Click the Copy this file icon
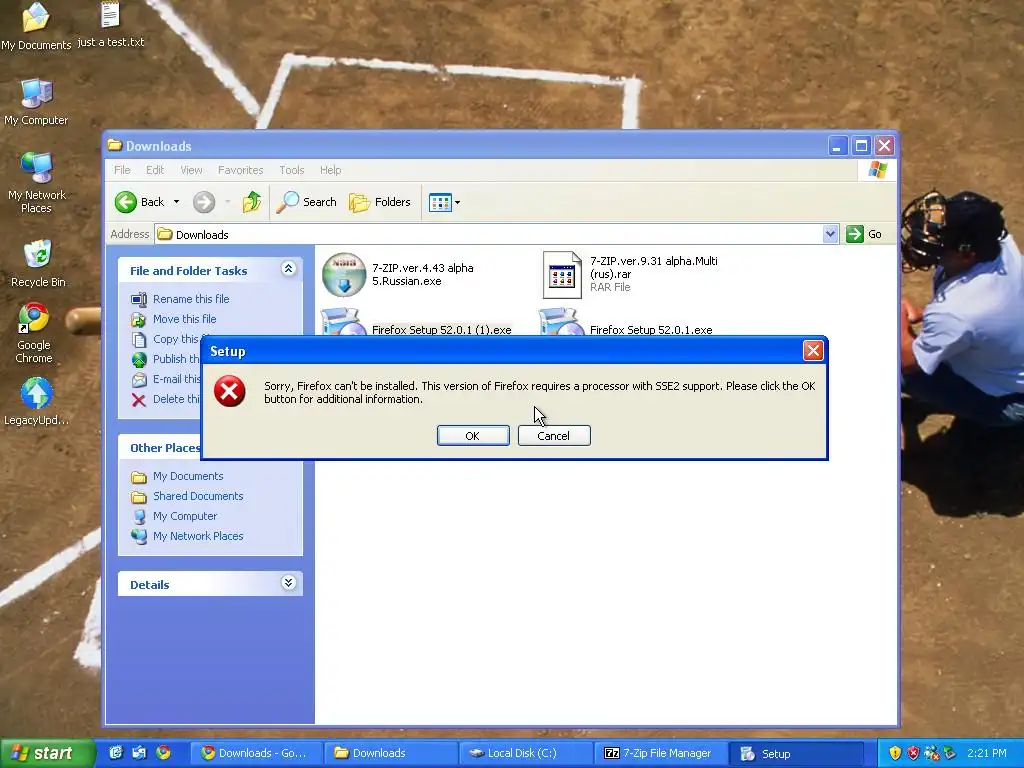Viewport: 1024px width, 768px height. (x=138, y=340)
